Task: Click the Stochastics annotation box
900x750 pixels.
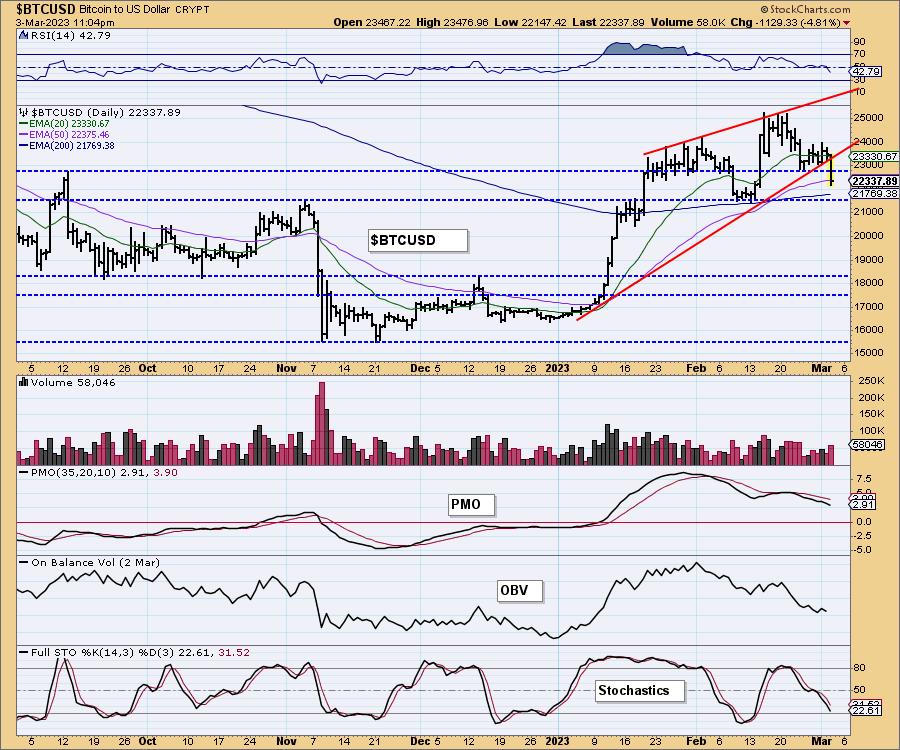Action: click(x=640, y=690)
